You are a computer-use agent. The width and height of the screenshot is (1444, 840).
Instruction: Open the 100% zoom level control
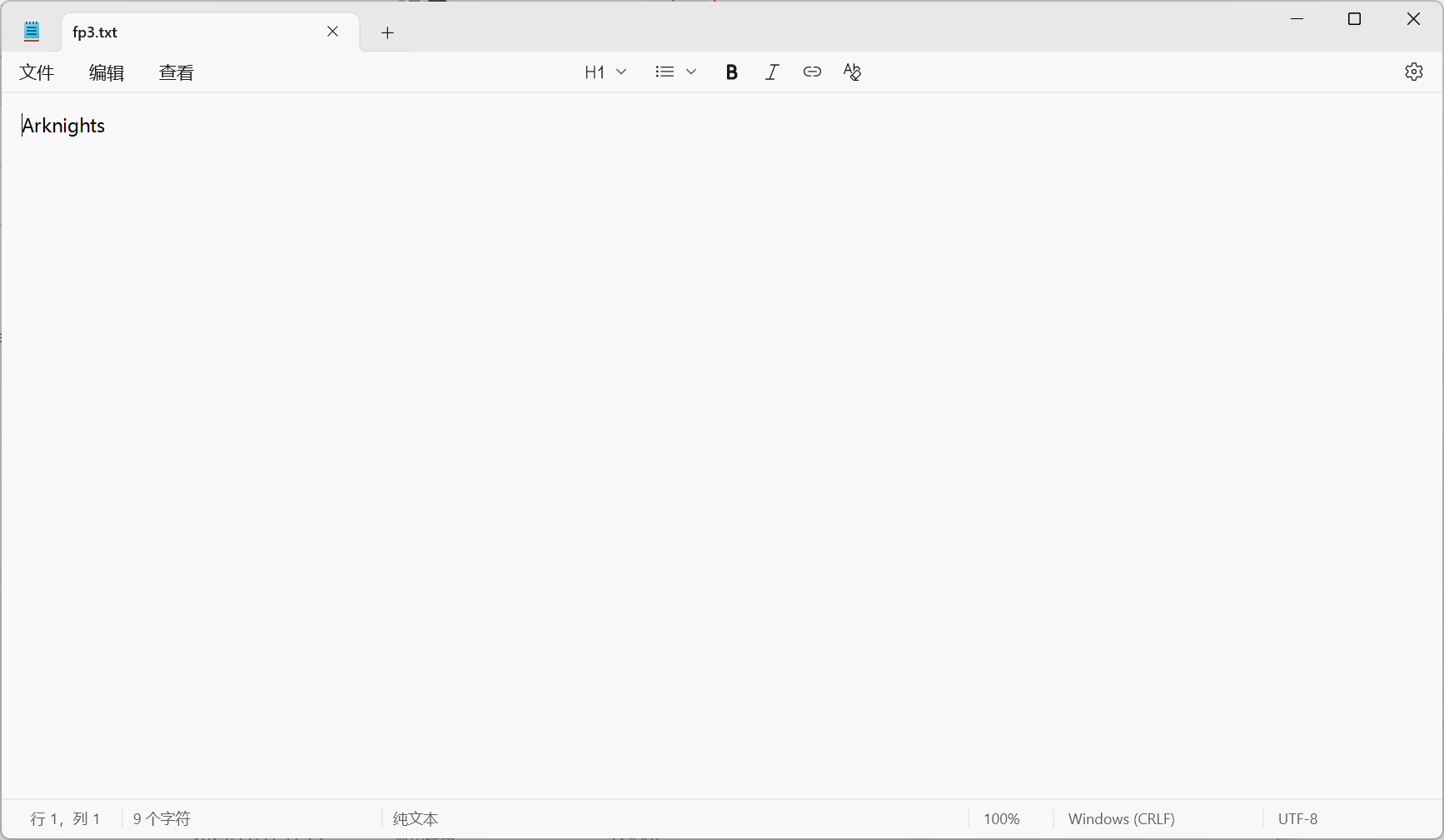tap(1002, 819)
